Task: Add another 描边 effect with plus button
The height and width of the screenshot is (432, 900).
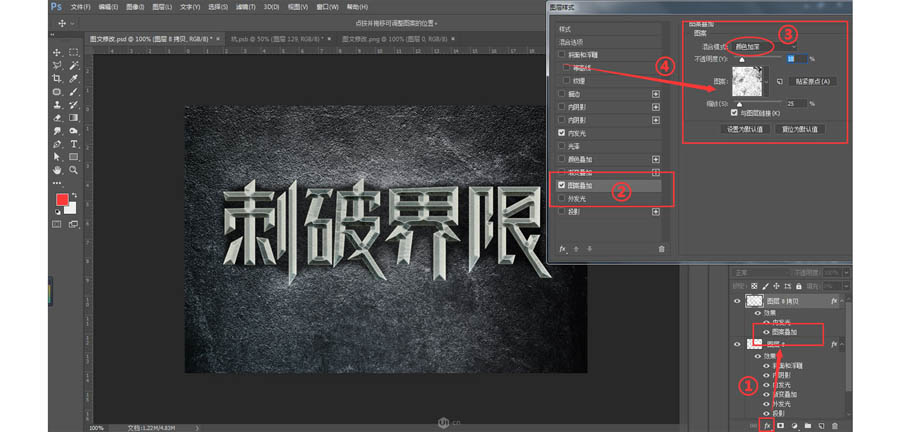Action: (656, 94)
